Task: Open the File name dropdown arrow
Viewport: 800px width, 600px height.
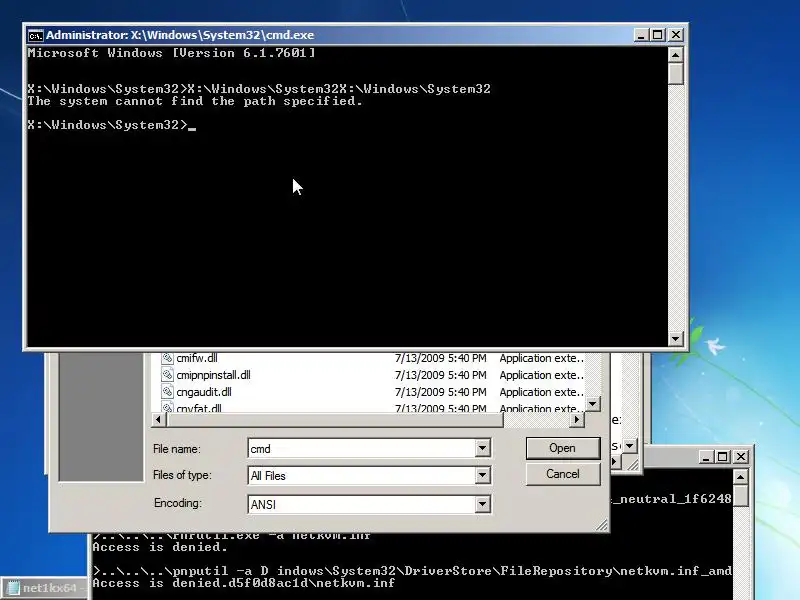Action: tap(482, 448)
